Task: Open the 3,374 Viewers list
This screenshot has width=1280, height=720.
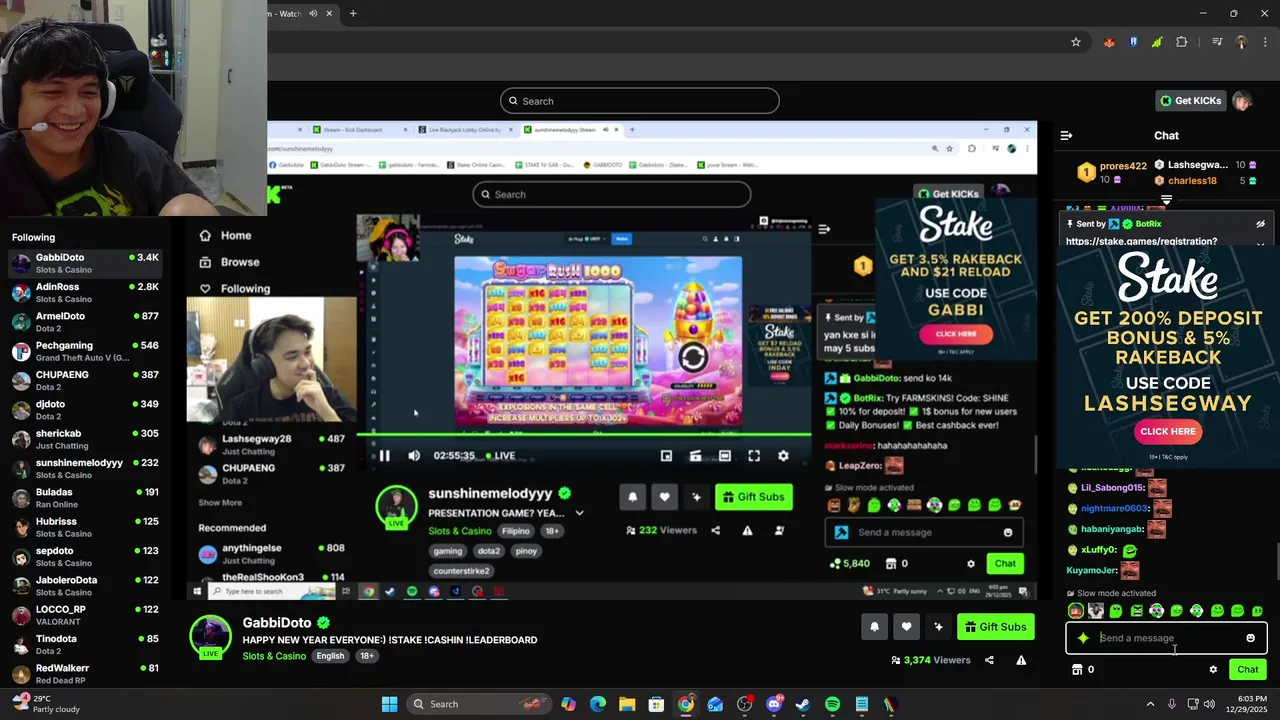Action: point(930,660)
